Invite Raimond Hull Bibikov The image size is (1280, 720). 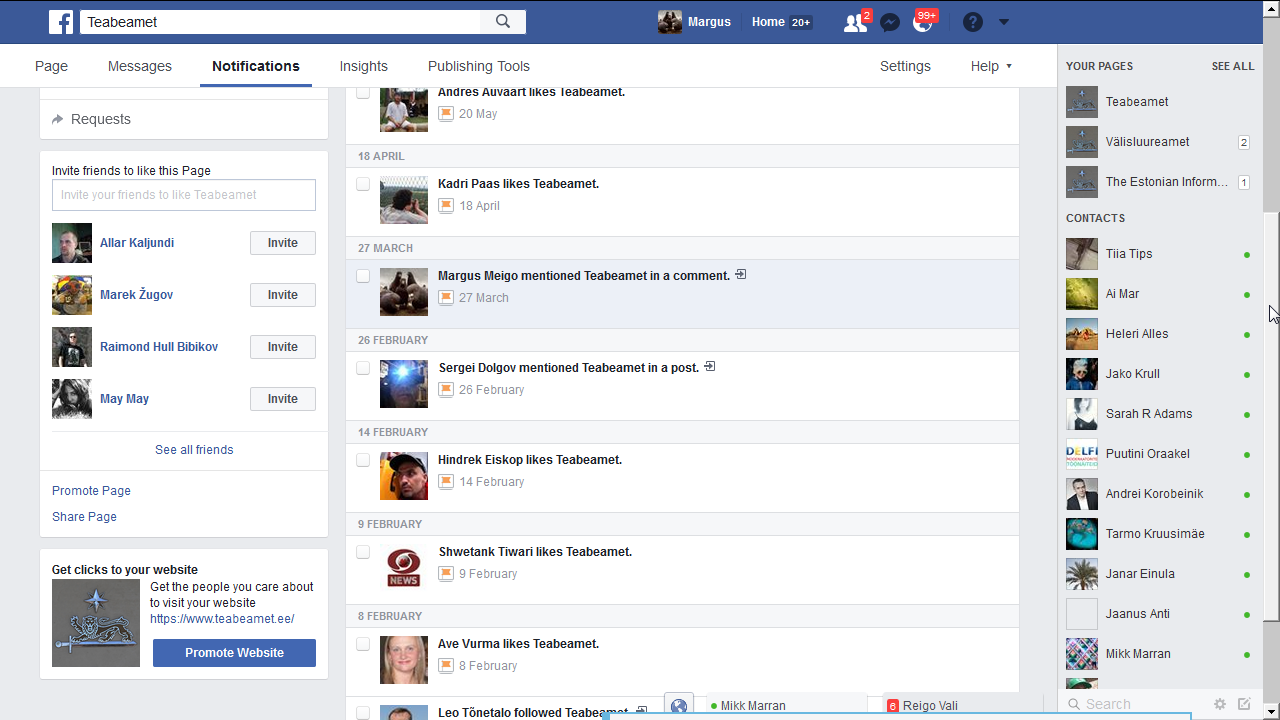283,347
